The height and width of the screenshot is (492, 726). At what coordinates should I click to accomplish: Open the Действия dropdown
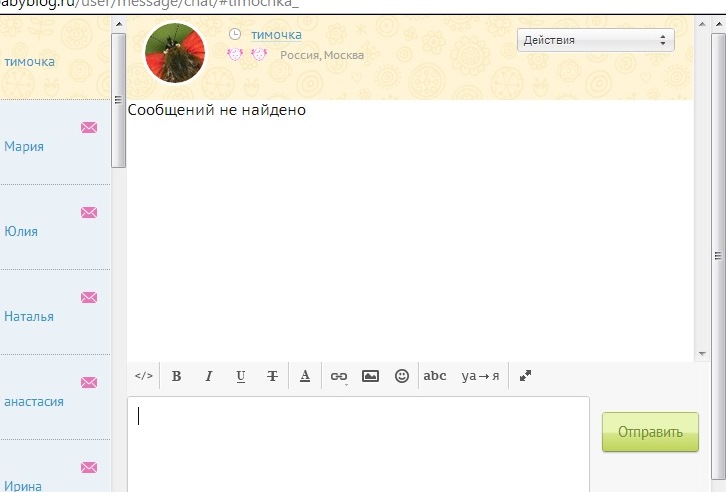[595, 40]
